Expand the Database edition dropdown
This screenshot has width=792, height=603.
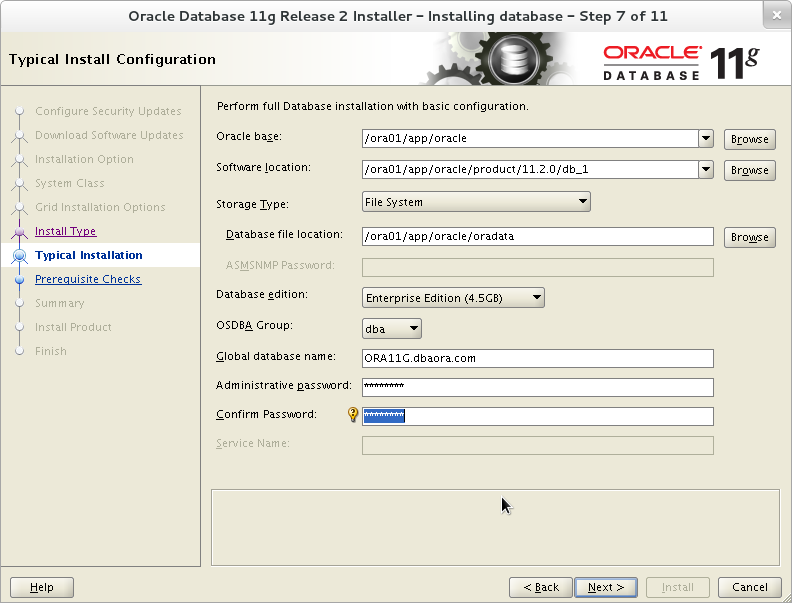[x=453, y=298]
